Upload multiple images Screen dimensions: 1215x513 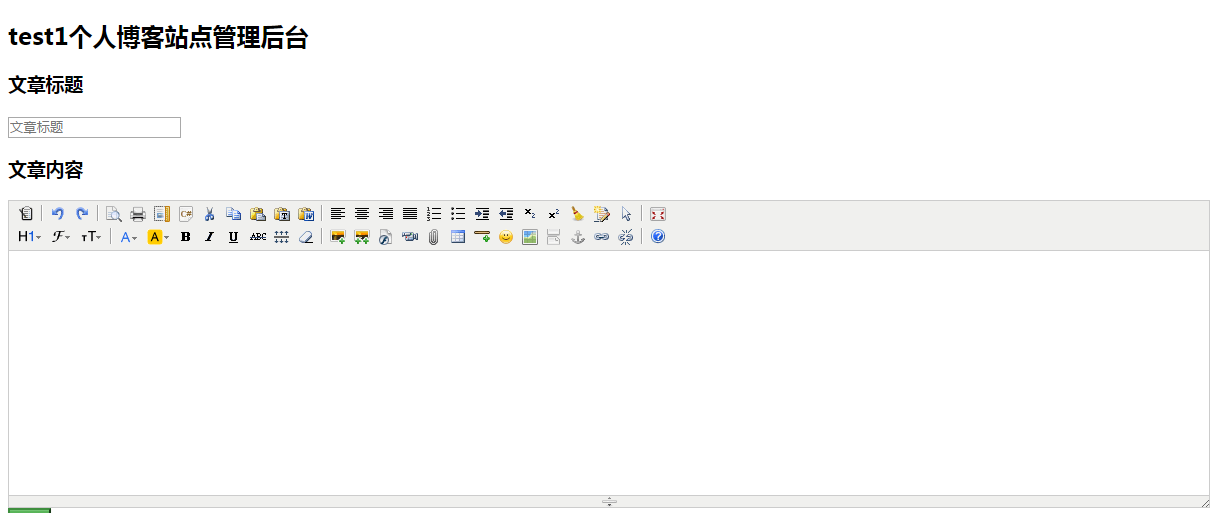tap(362, 237)
